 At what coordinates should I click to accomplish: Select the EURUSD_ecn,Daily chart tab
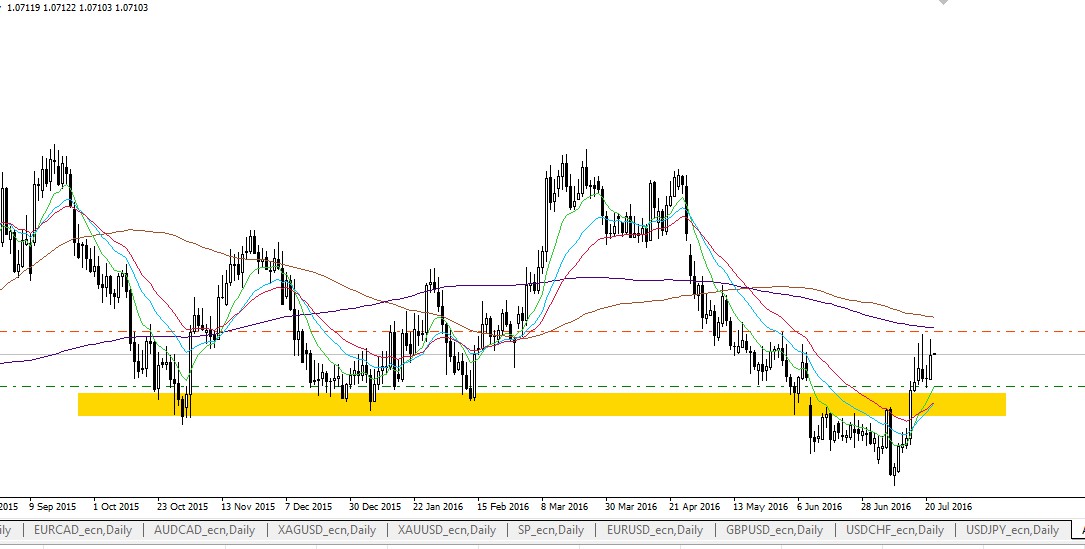(x=655, y=530)
